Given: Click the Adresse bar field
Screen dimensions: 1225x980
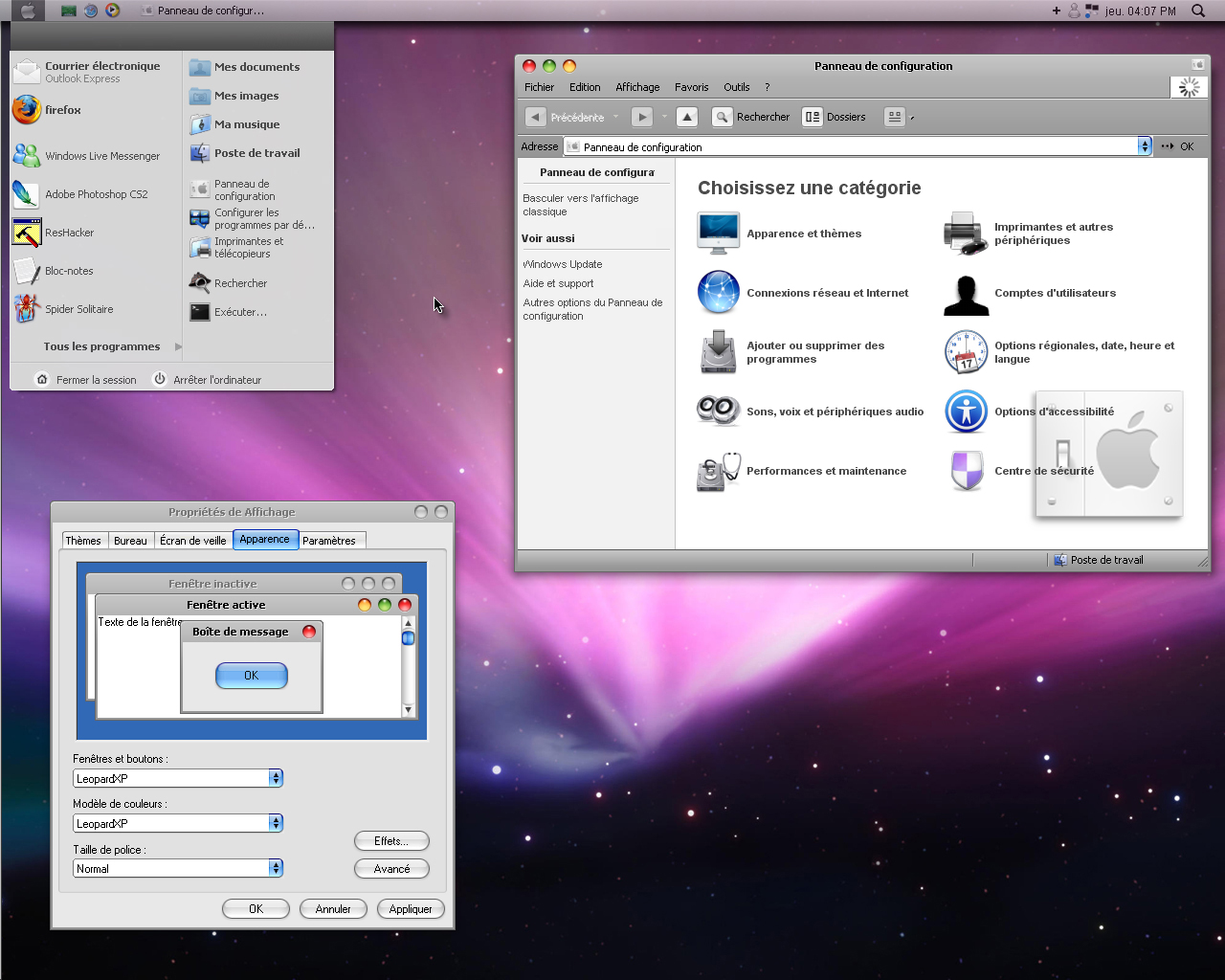Looking at the screenshot, I should click(852, 146).
